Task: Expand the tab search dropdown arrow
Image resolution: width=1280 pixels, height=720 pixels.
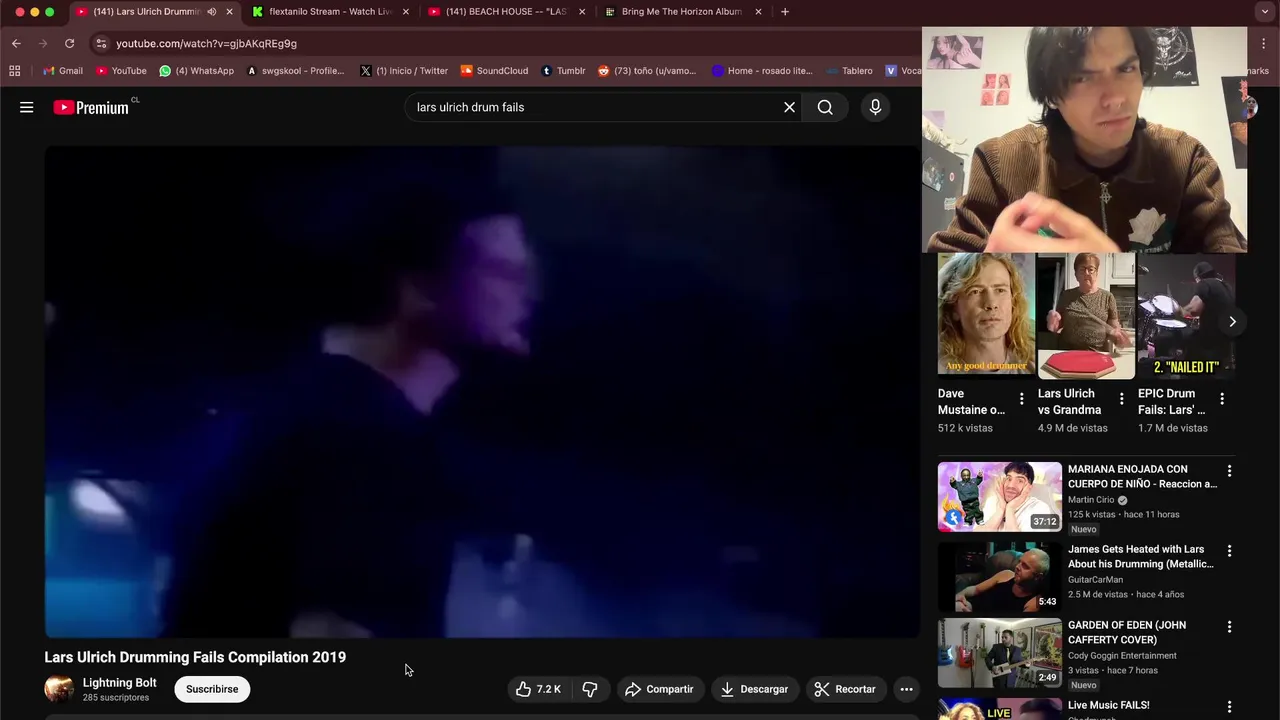Action: click(x=1264, y=12)
